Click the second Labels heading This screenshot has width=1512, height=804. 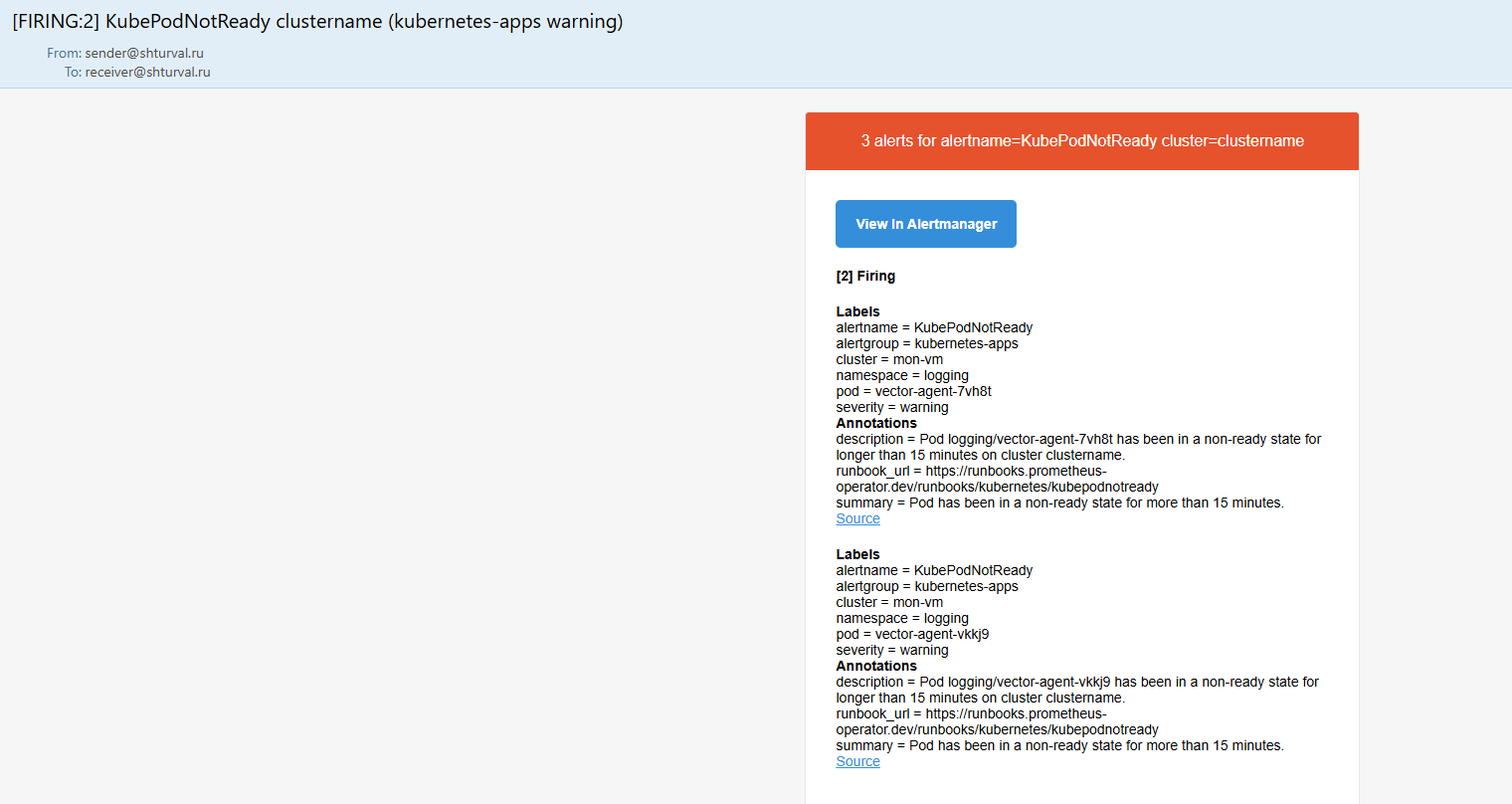click(857, 554)
